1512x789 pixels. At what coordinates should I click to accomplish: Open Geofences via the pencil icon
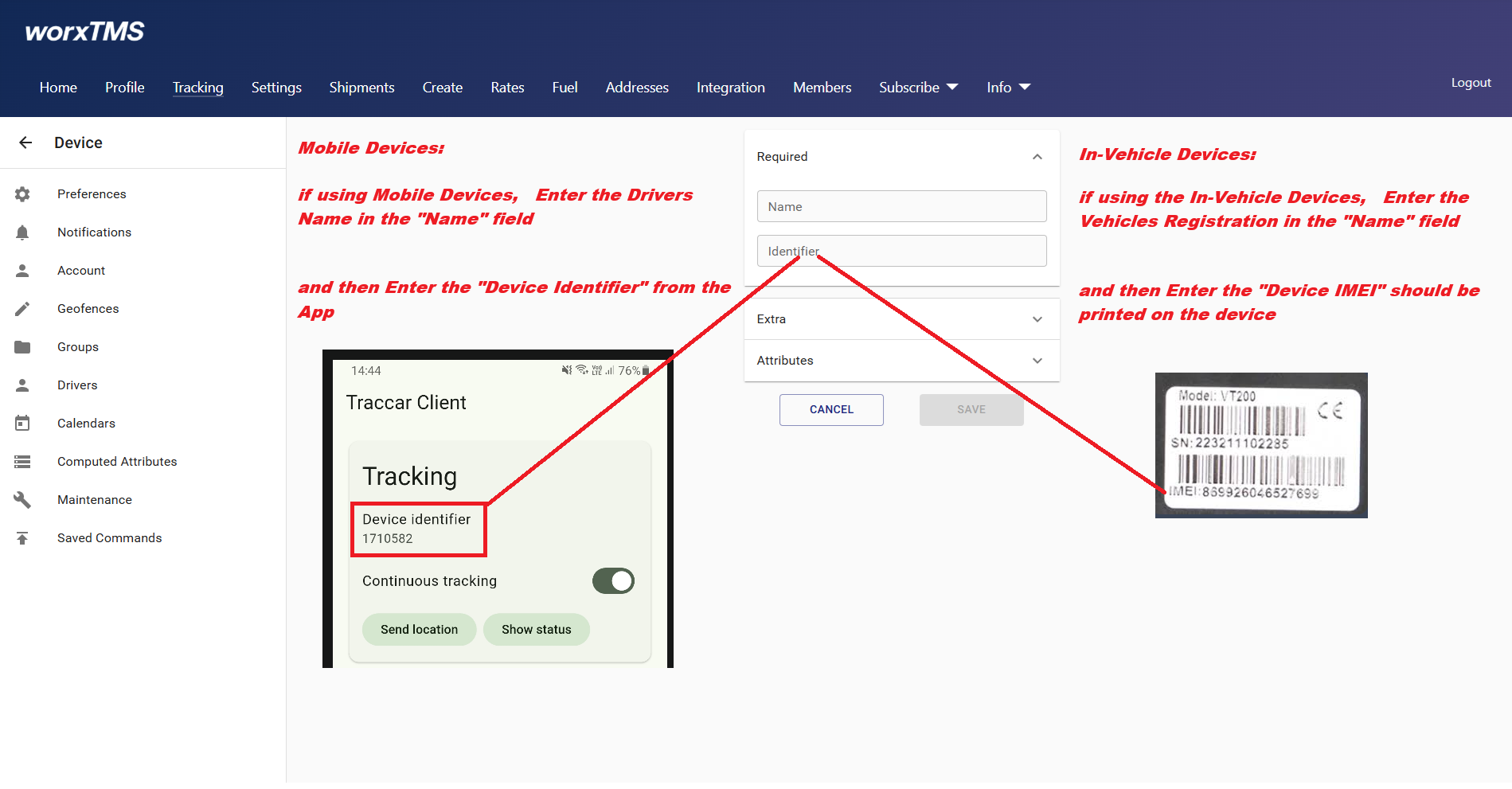click(x=22, y=308)
